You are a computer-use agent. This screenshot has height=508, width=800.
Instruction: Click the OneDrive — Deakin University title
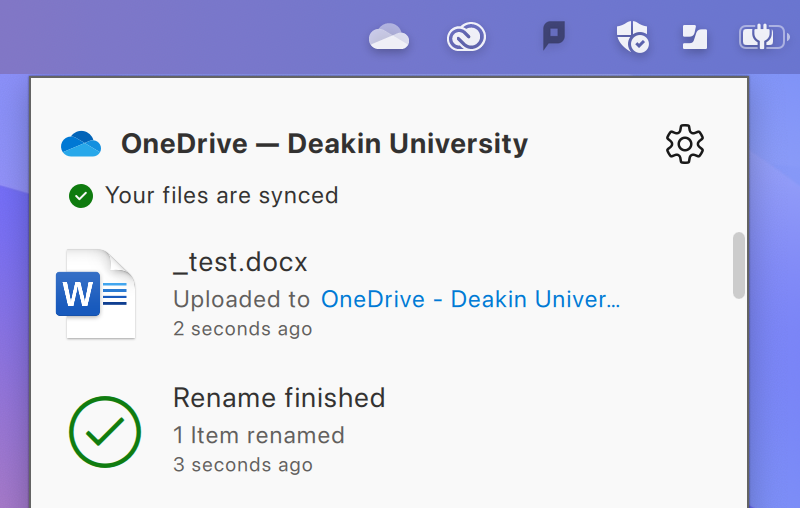click(x=324, y=144)
